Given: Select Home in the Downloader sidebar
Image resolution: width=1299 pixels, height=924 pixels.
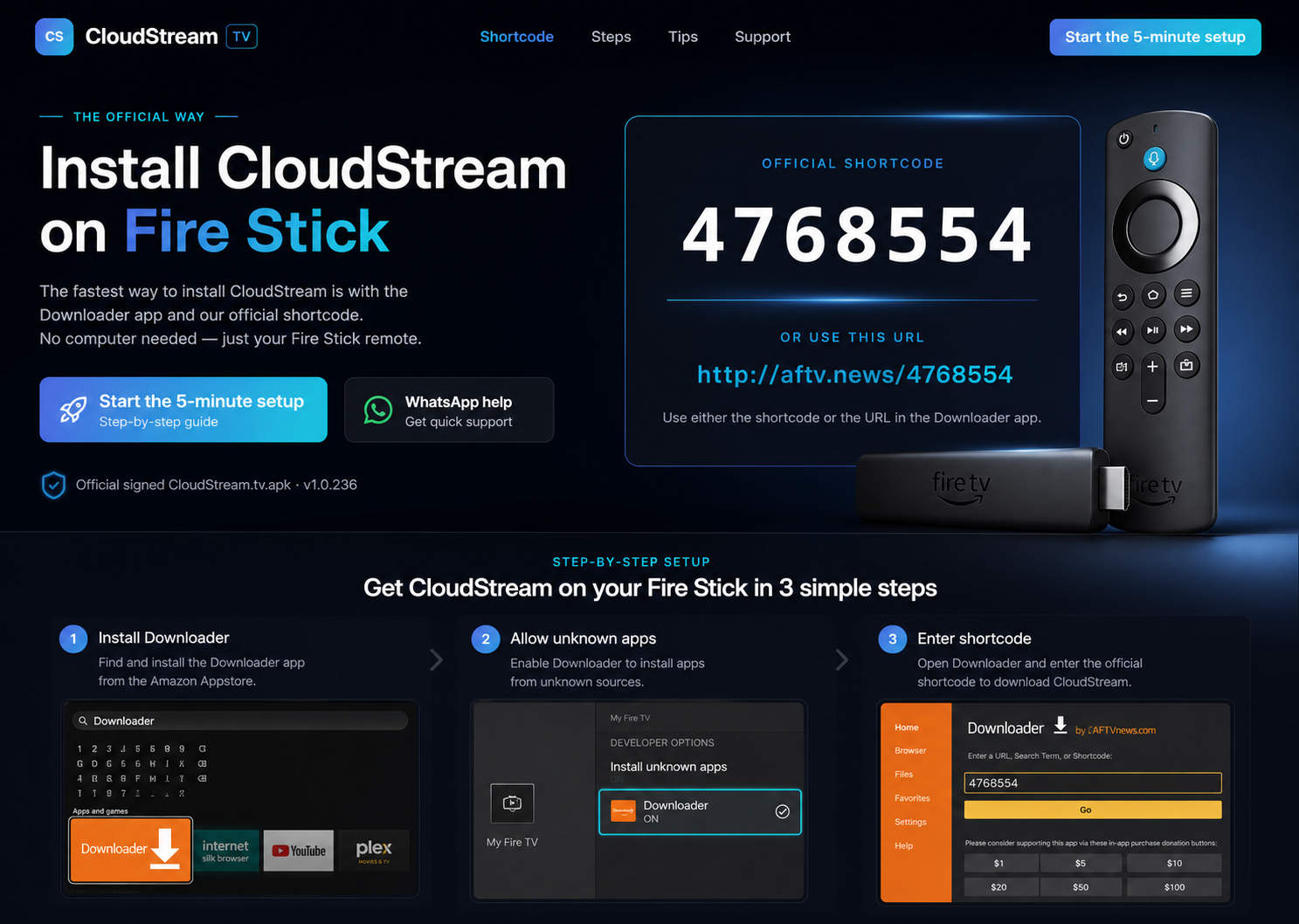Looking at the screenshot, I should pos(907,727).
